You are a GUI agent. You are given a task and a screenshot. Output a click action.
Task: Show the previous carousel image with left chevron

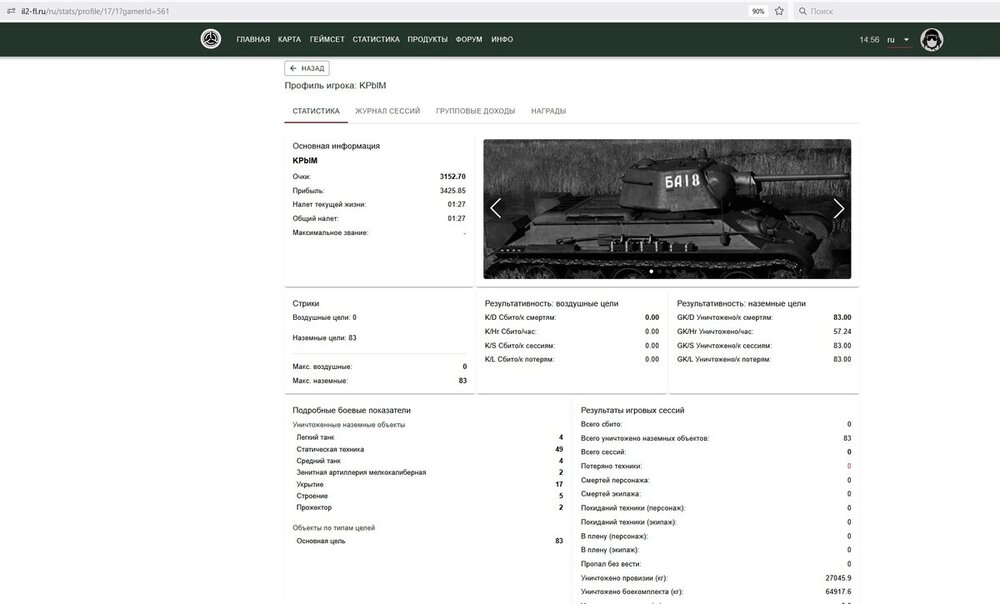(x=496, y=209)
